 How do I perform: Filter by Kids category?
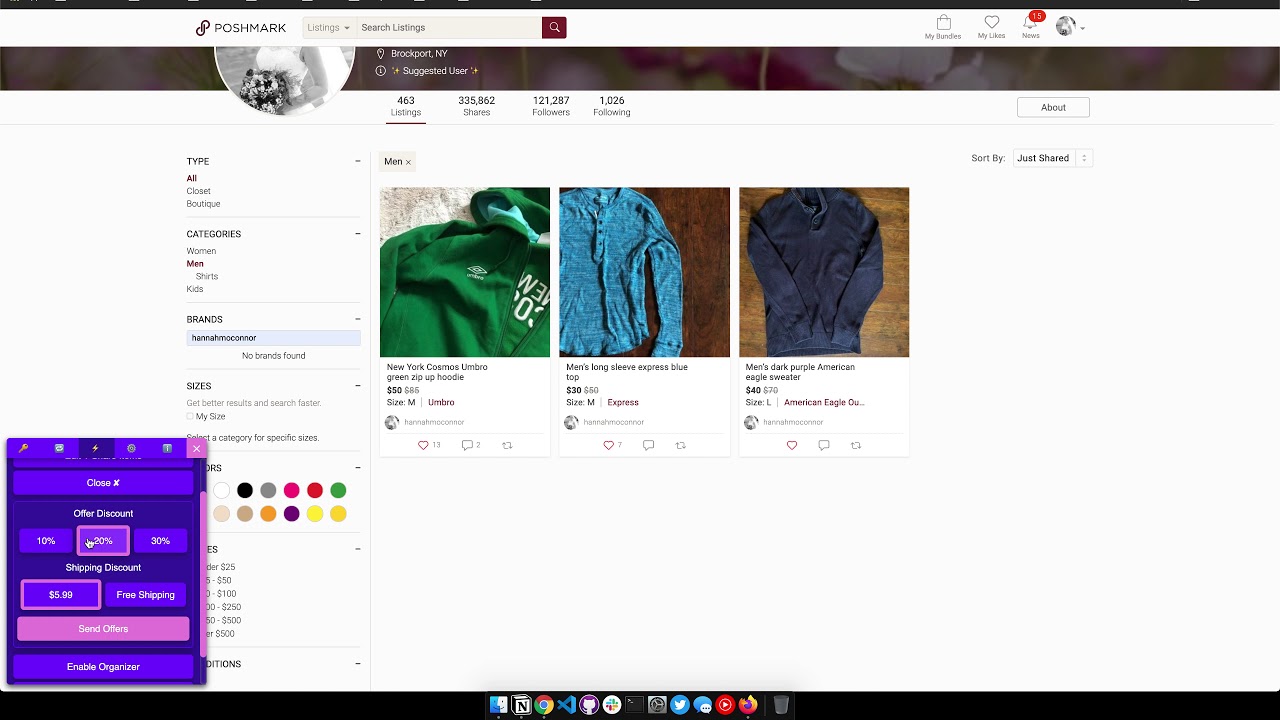point(195,289)
